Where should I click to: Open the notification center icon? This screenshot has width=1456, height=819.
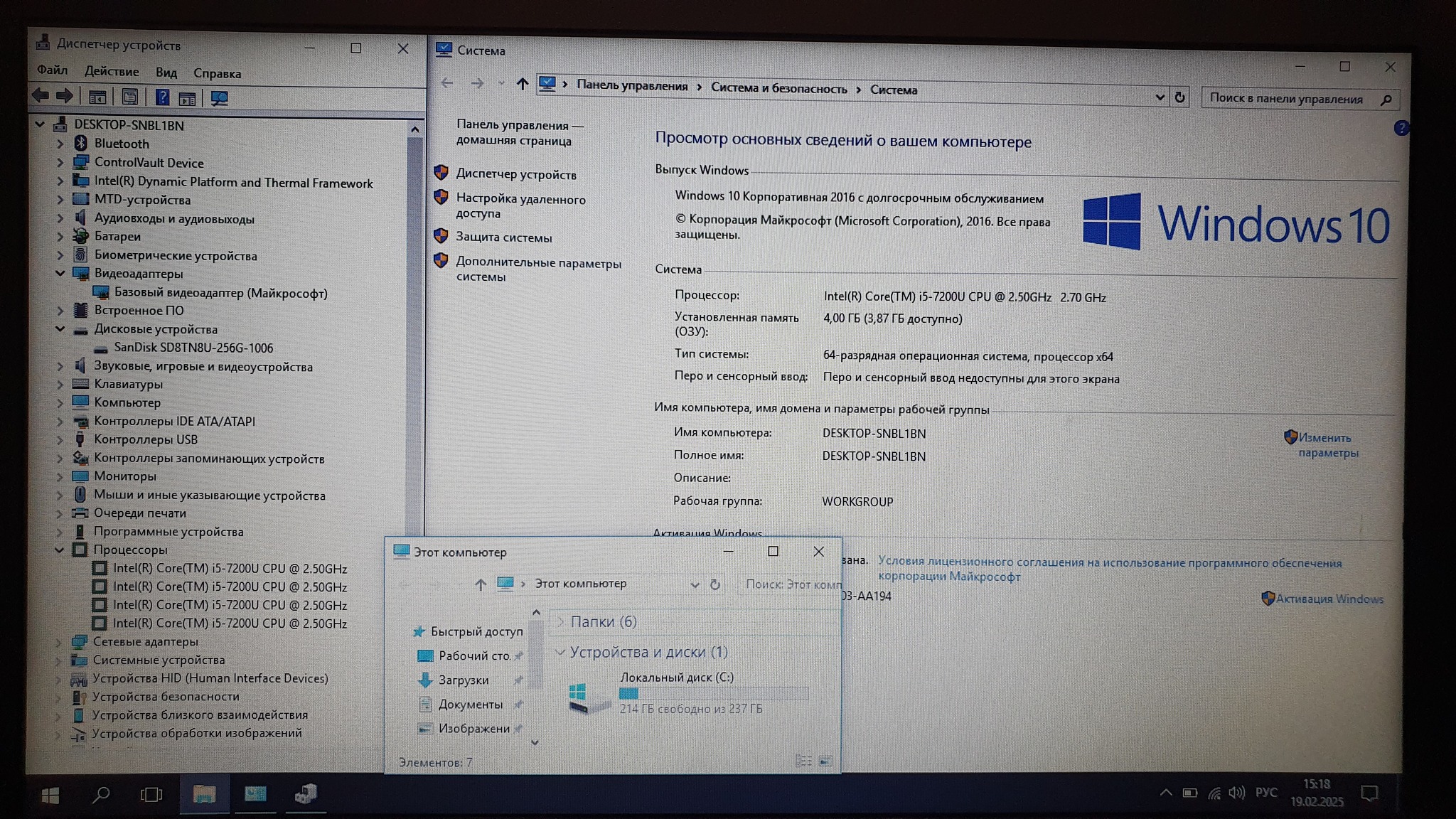coord(1369,793)
